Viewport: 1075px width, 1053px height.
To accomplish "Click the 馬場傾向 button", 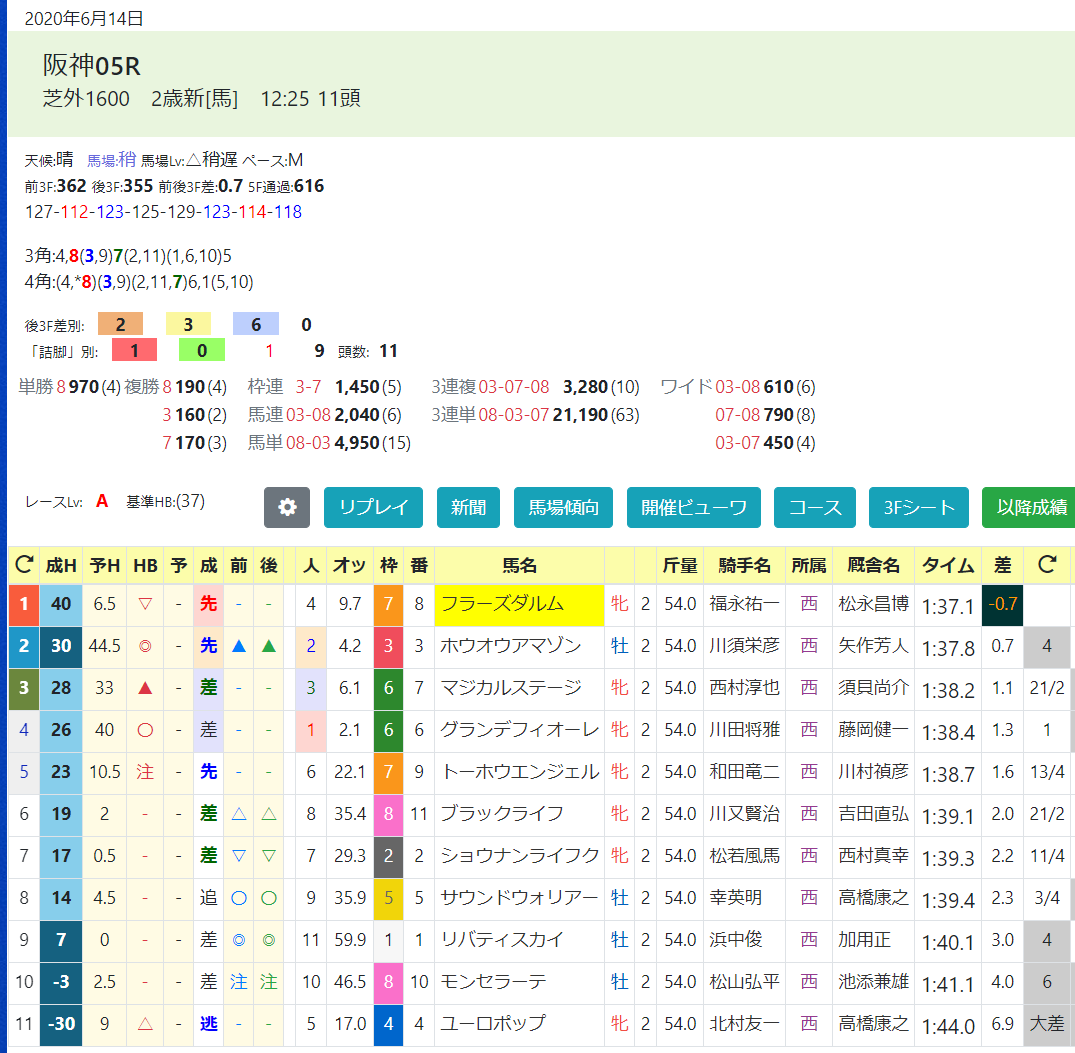I will click(563, 507).
